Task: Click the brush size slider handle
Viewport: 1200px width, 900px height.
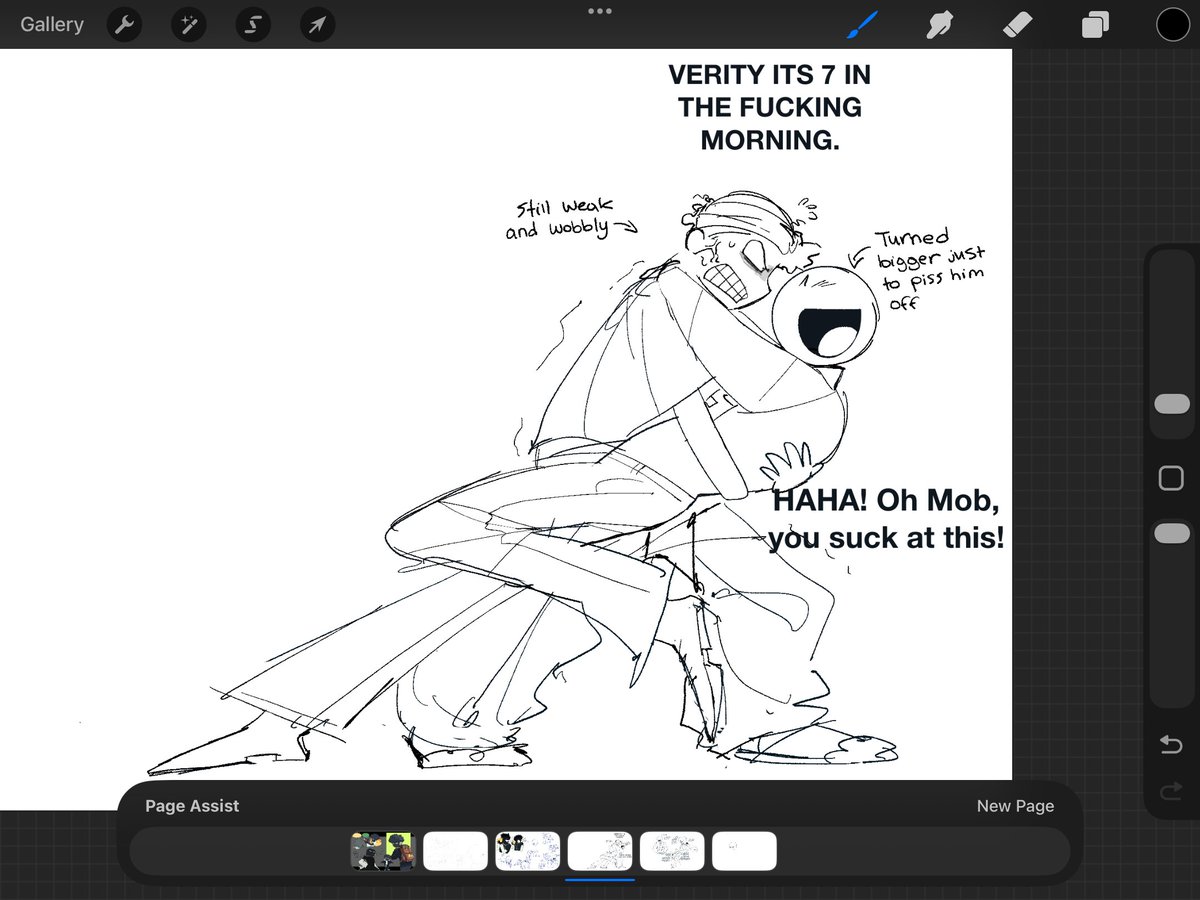Action: pos(1172,403)
